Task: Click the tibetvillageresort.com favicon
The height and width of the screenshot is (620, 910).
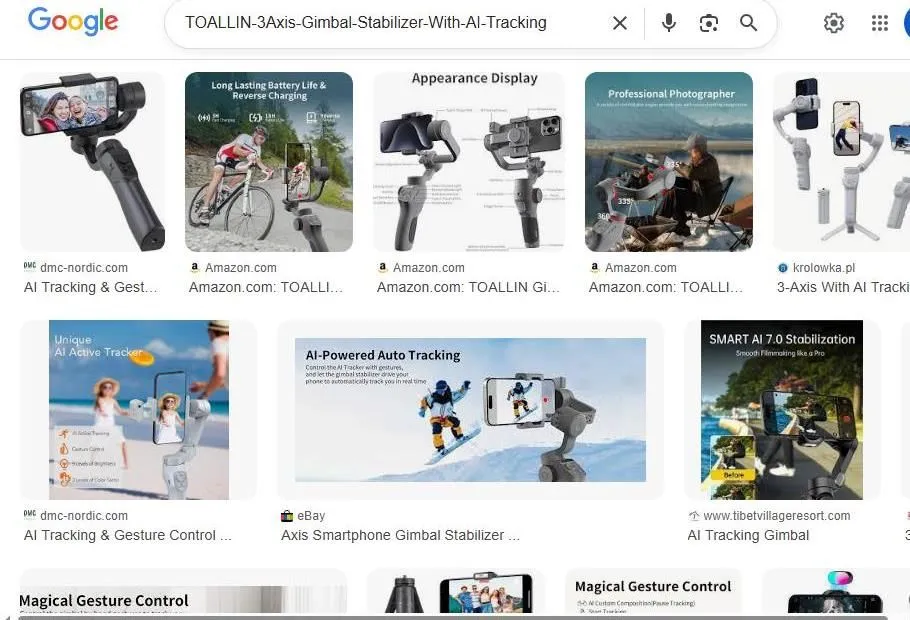Action: point(694,516)
